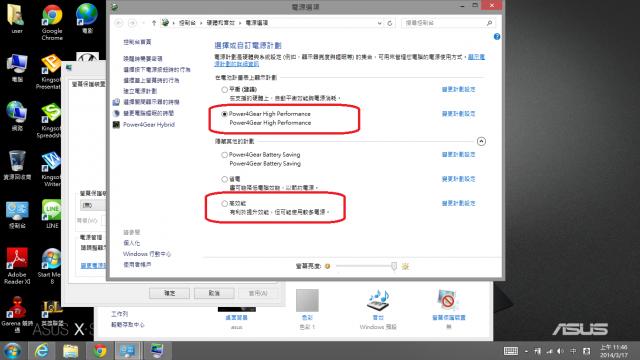Refresh the Power Options address bar
This screenshot has height=360, width=640.
(x=390, y=23)
